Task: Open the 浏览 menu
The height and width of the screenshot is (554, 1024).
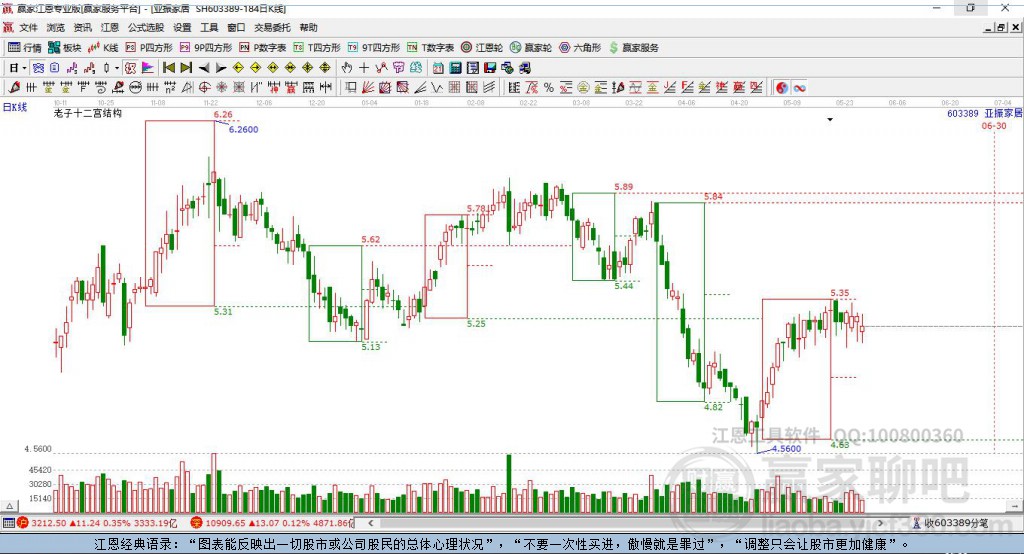Action: click(56, 27)
